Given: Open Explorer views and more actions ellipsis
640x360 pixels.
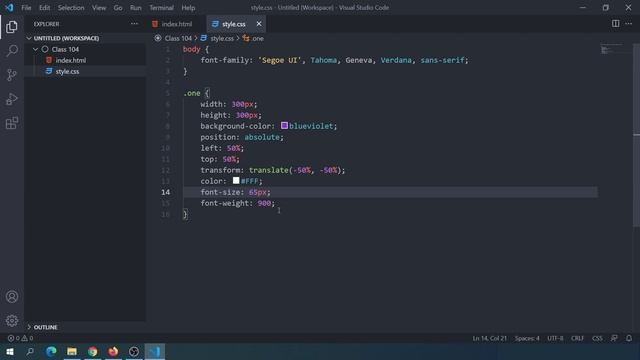Looking at the screenshot, I should (134, 24).
